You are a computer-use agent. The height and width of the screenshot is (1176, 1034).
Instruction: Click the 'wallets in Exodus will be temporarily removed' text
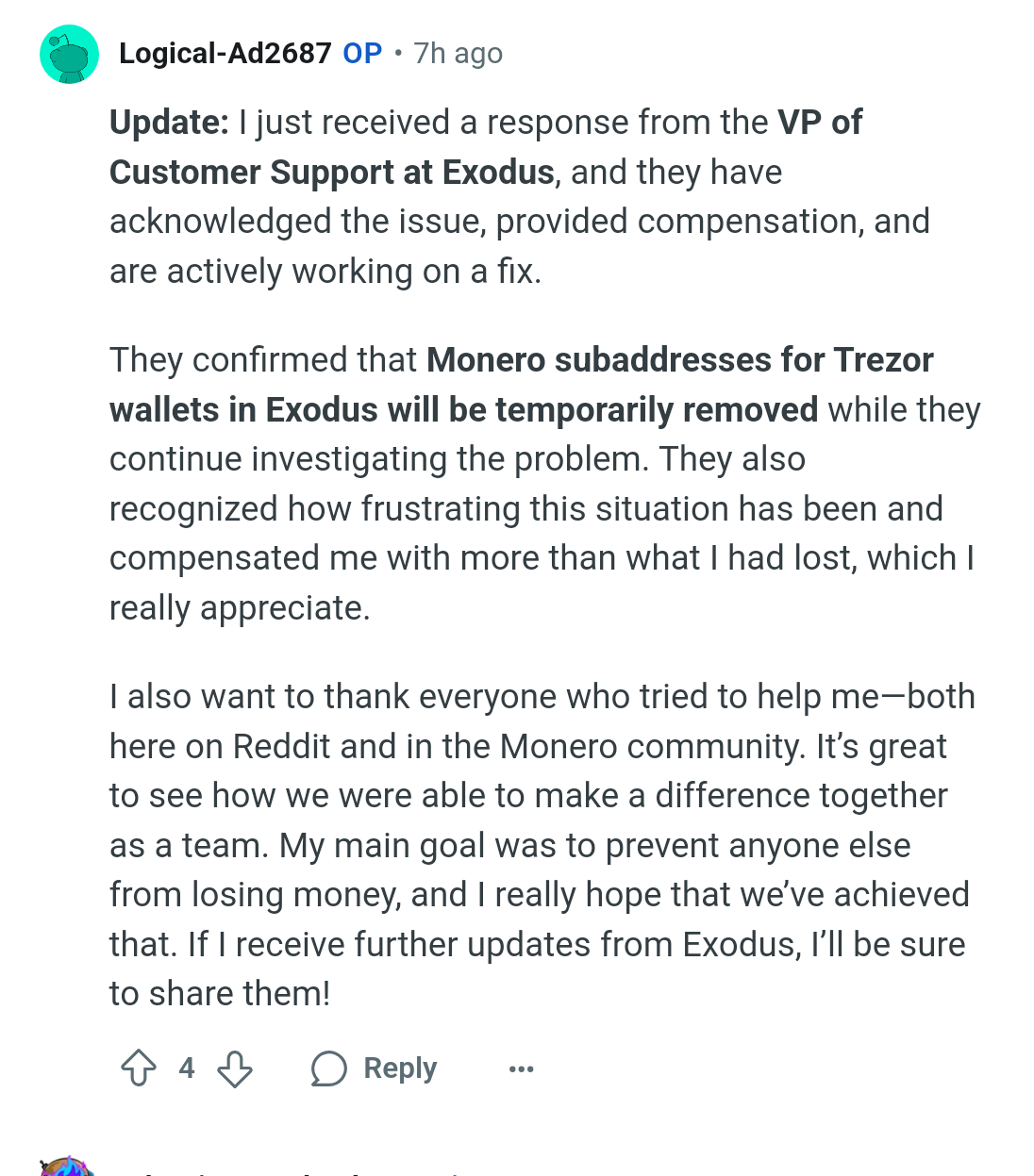point(464,410)
